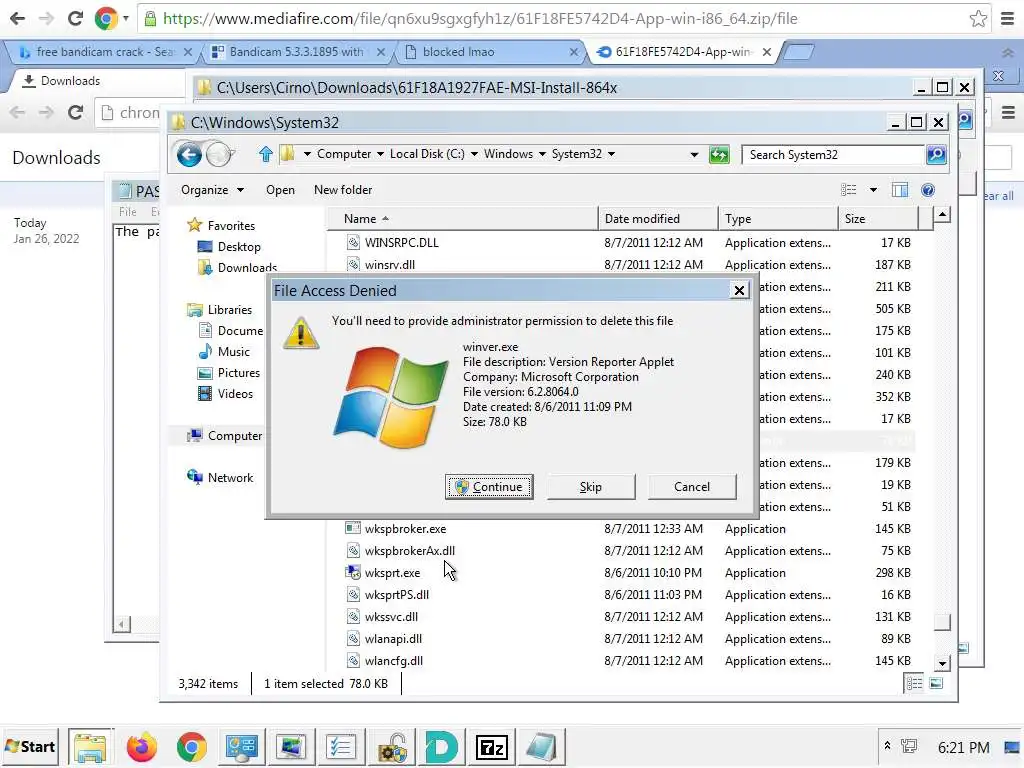Sort by Type column header
The width and height of the screenshot is (1024, 768).
778,219
